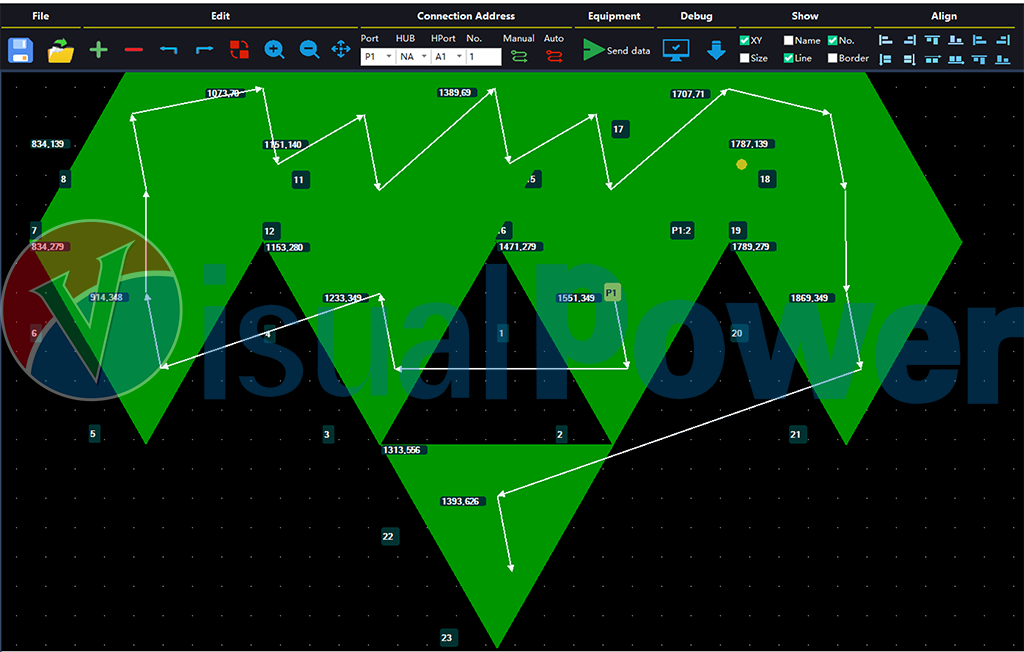Choose the red Auto connection icon

[554, 57]
